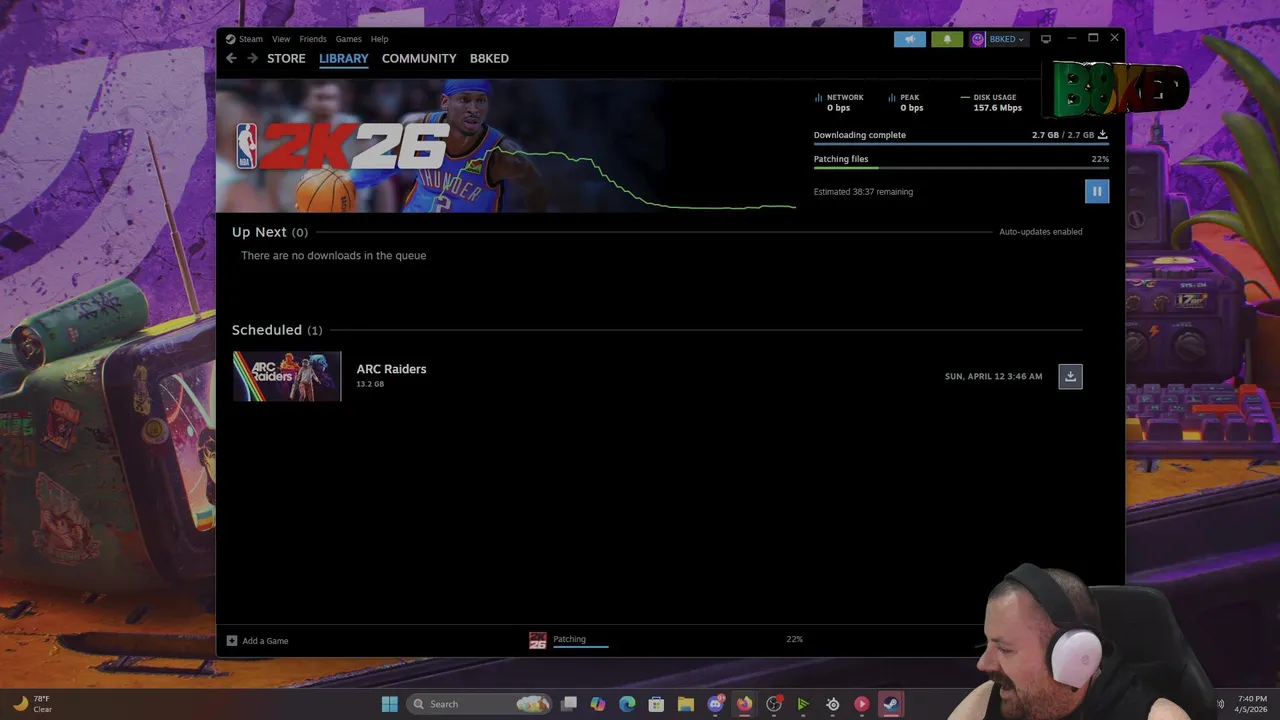
Task: Open Copilot from the taskbar
Action: coord(598,704)
